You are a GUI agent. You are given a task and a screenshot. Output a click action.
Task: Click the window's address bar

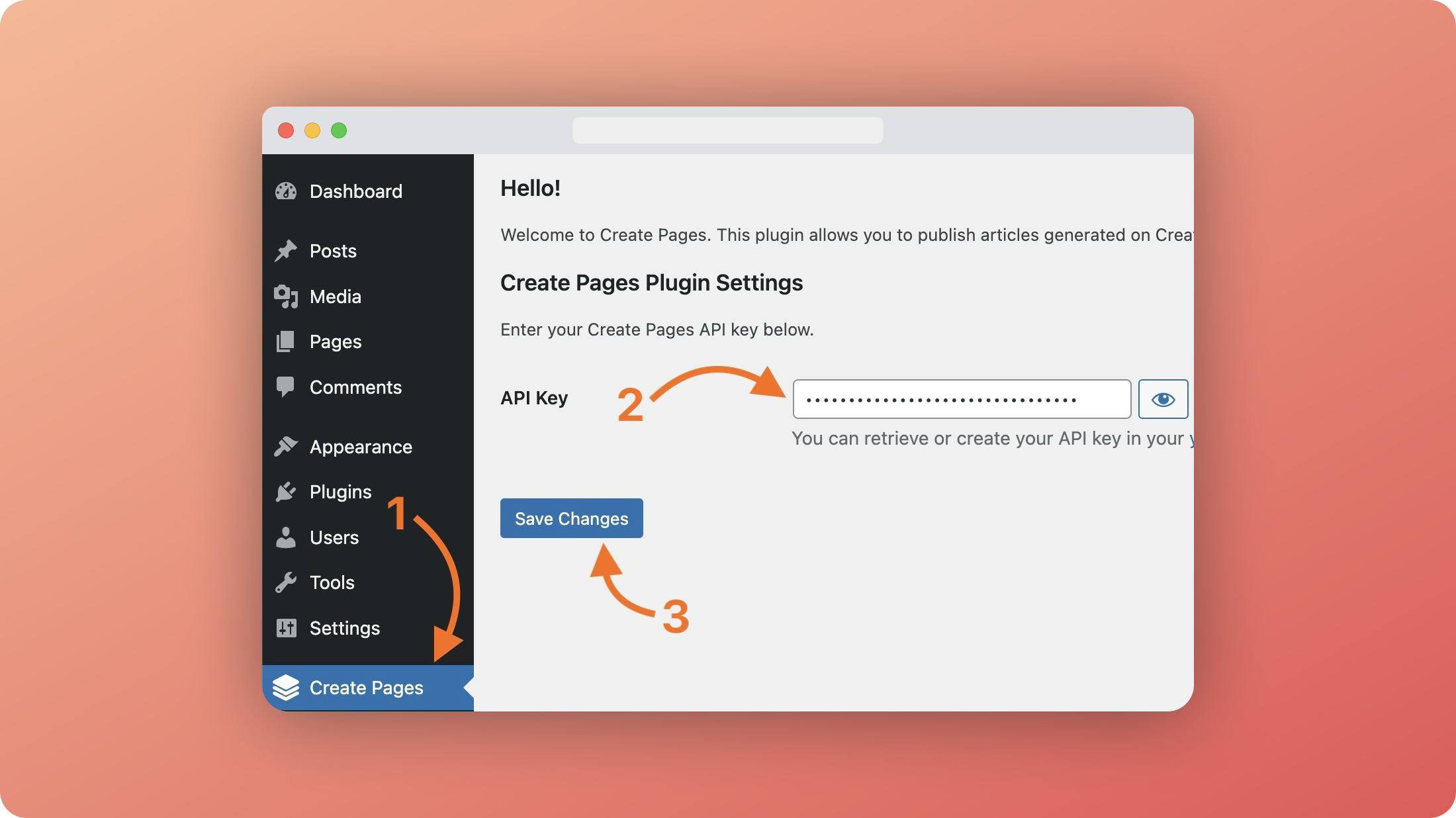[728, 130]
